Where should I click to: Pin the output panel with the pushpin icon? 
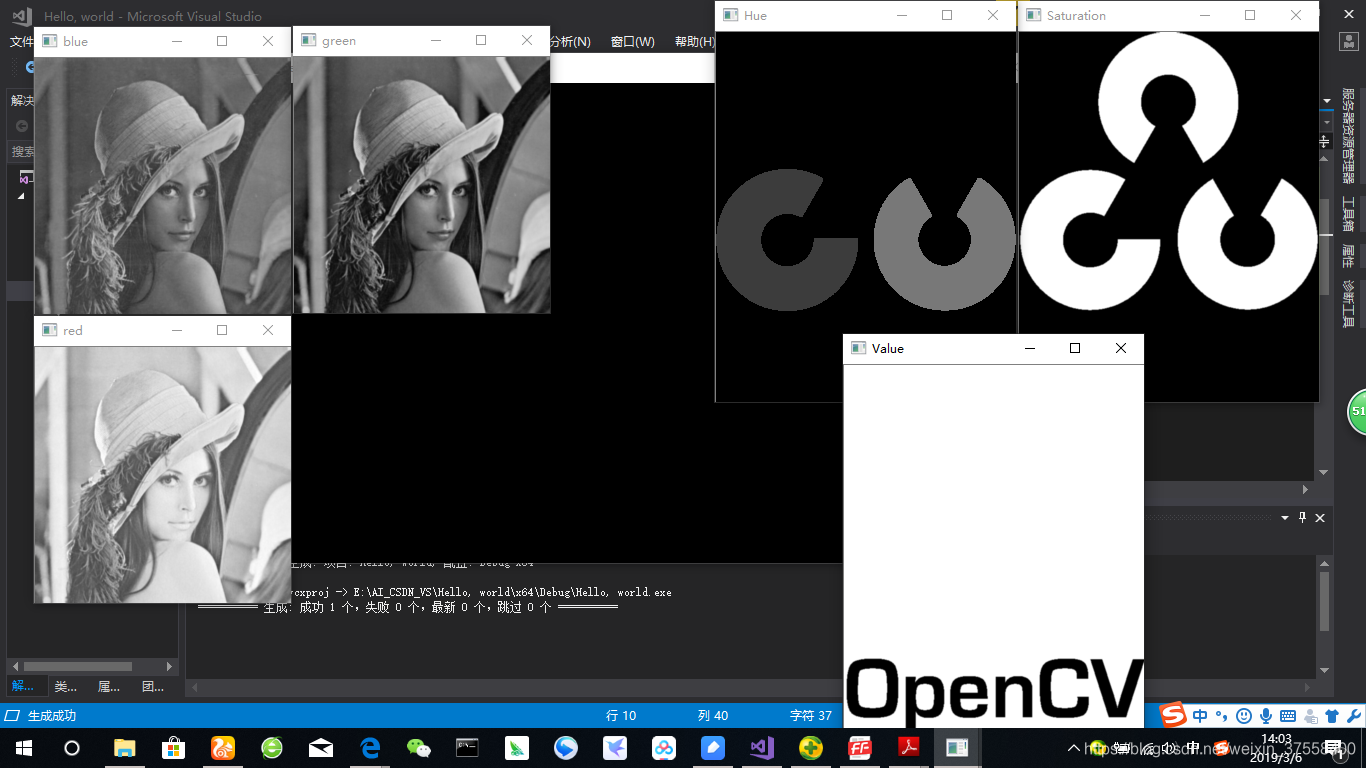[x=1302, y=518]
